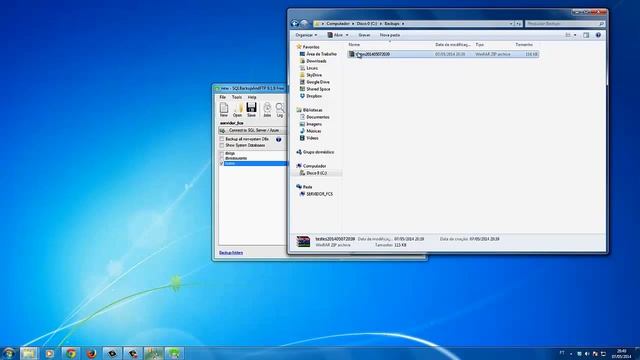Select Grupo doméstico in sidebar

point(315,152)
